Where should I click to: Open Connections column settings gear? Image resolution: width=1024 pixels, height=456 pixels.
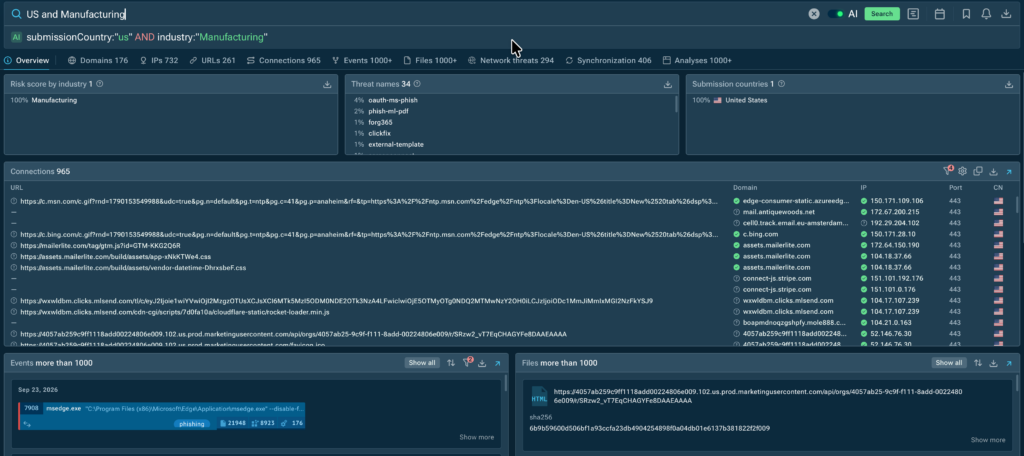click(x=962, y=171)
